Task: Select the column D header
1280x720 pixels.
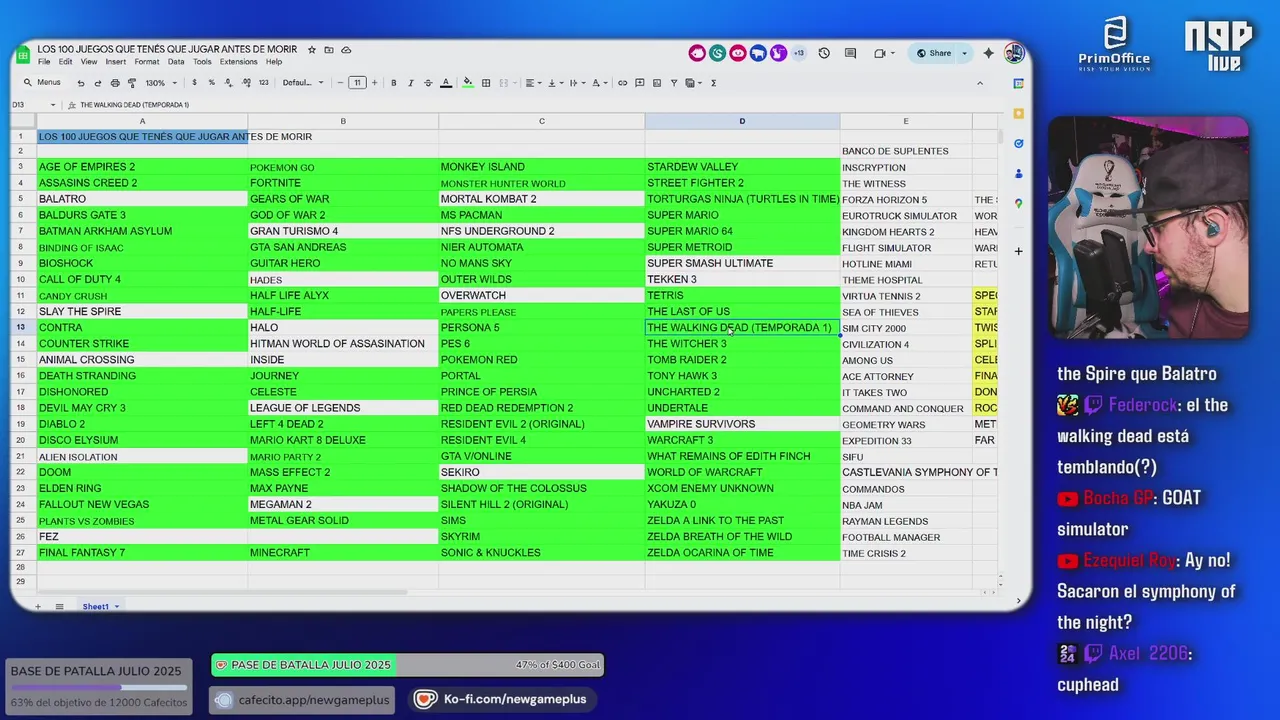Action: tap(742, 121)
